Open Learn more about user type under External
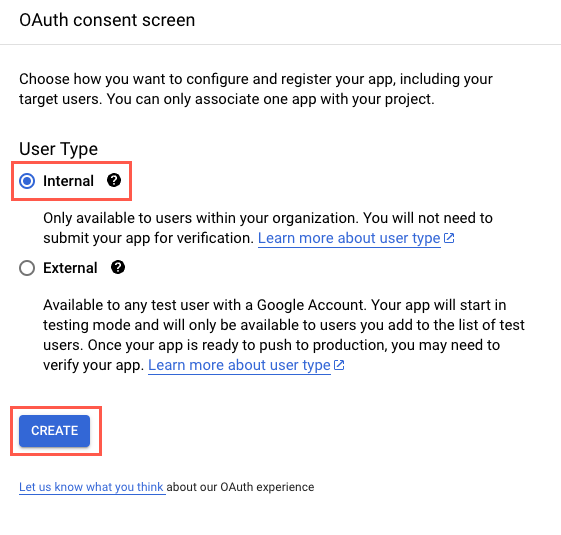This screenshot has width=561, height=535. (x=239, y=365)
